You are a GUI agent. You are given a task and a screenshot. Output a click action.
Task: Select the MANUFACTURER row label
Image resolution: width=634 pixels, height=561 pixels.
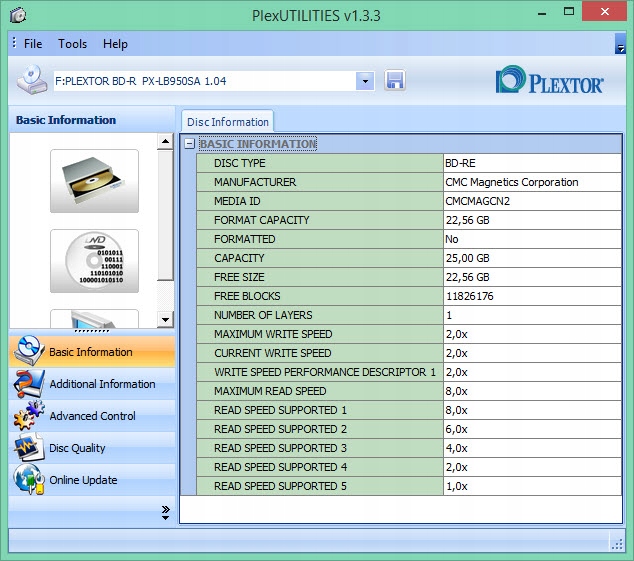[x=320, y=182]
